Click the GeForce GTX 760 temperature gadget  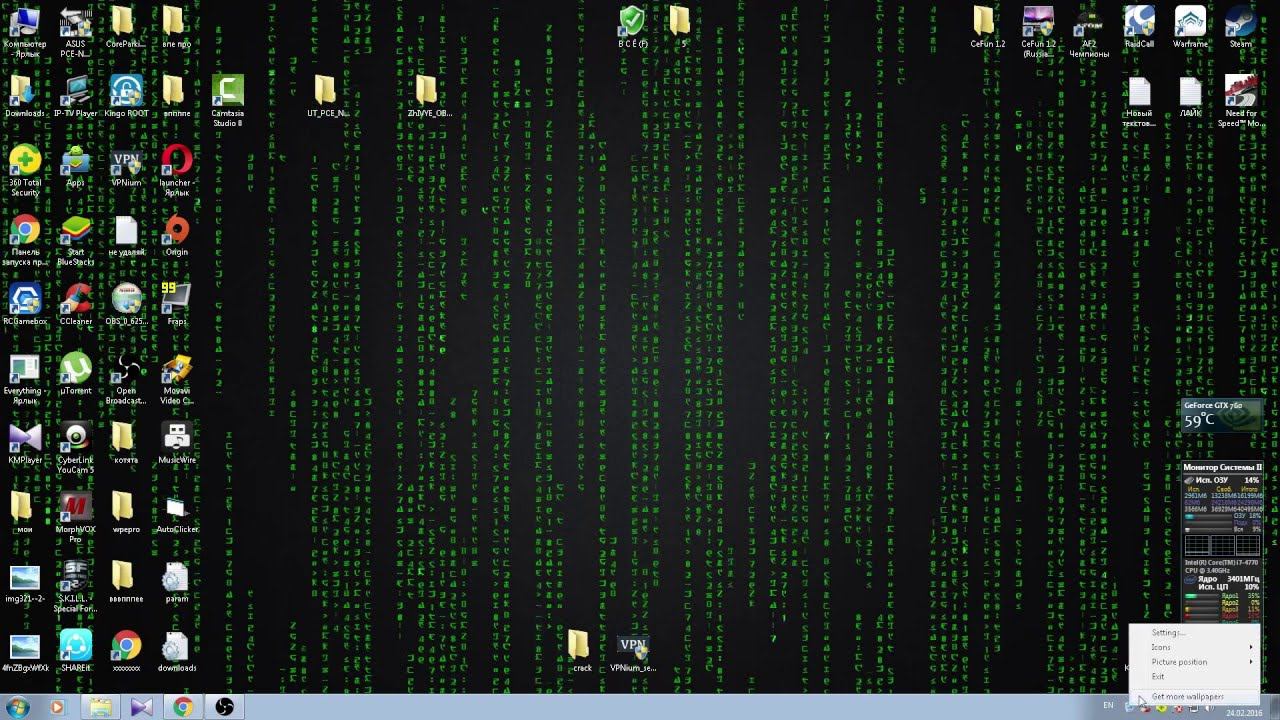coord(1222,416)
